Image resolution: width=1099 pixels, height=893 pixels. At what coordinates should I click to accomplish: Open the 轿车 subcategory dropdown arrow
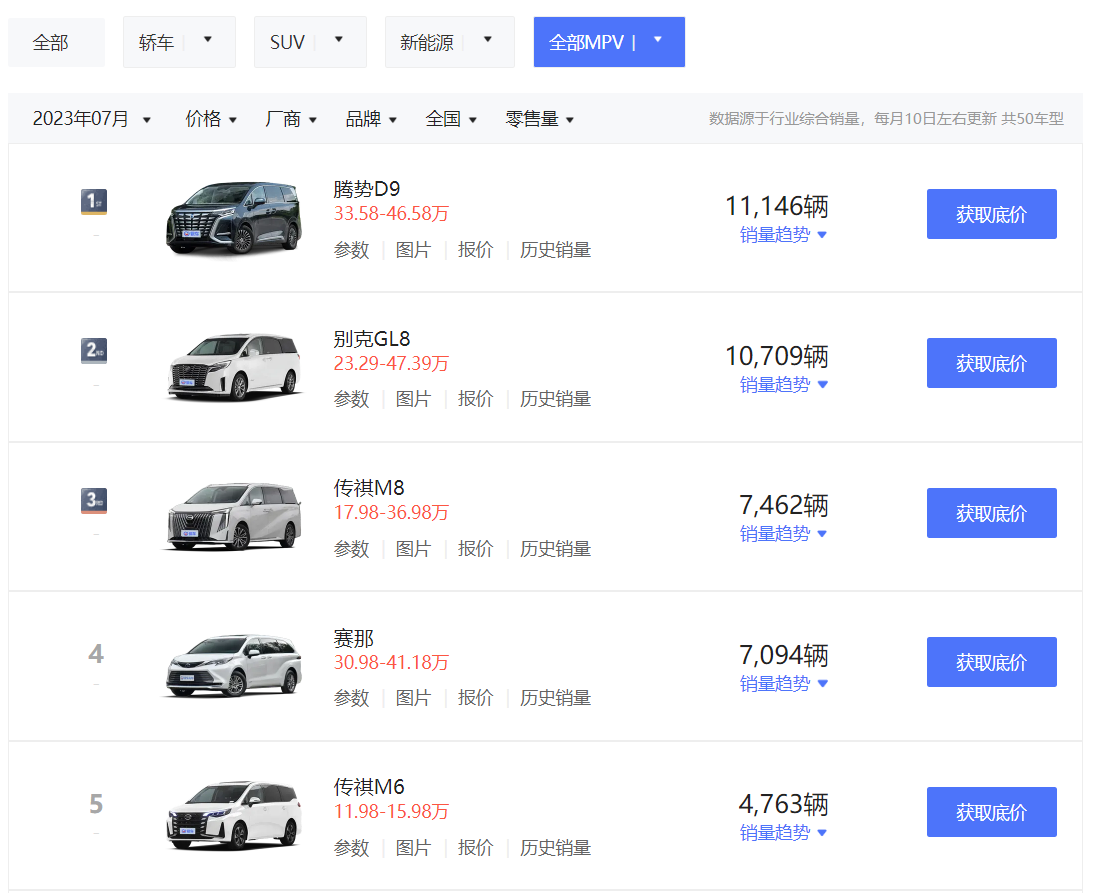pyautogui.click(x=207, y=41)
